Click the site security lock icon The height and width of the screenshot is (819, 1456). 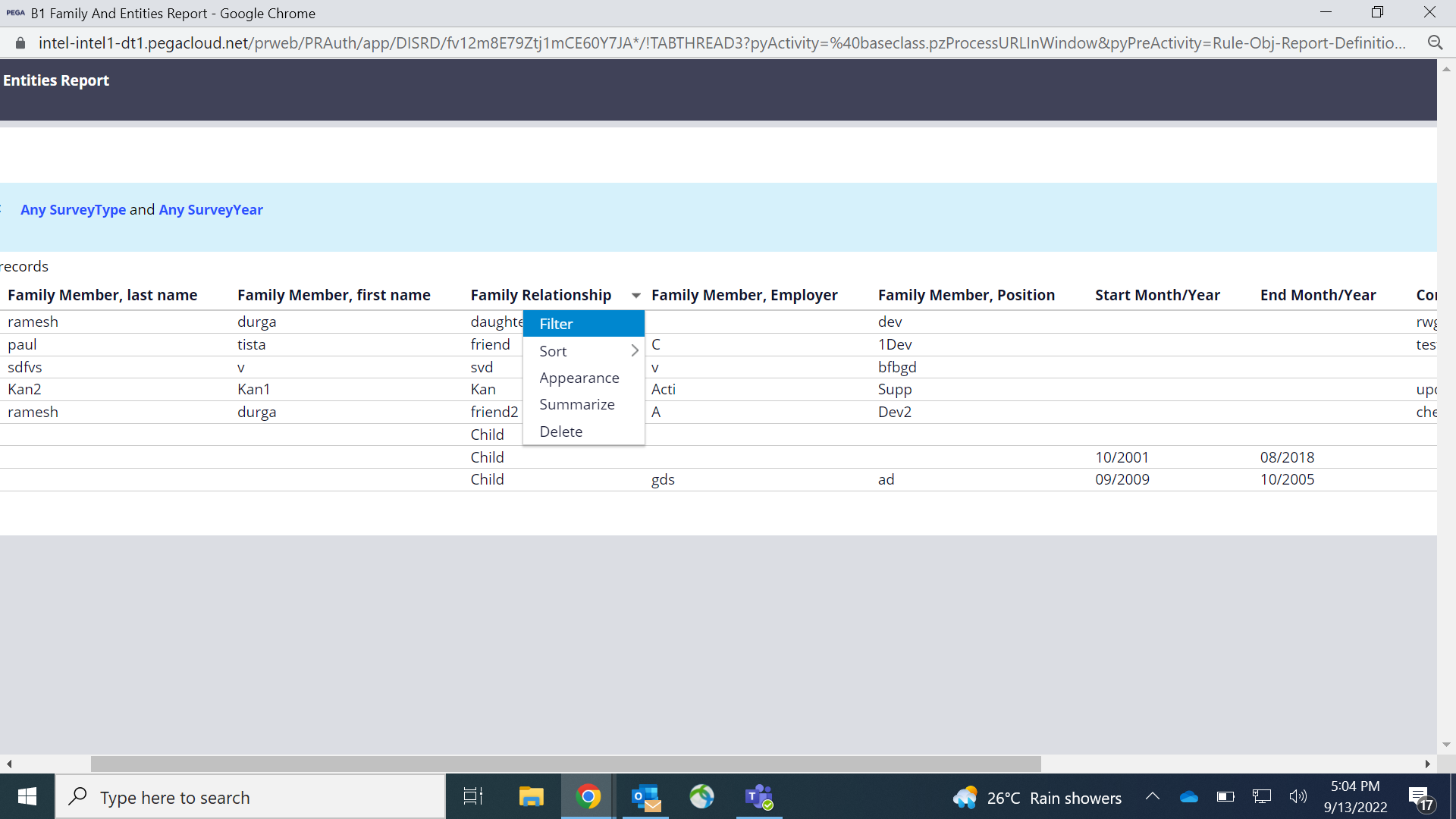pyautogui.click(x=20, y=42)
